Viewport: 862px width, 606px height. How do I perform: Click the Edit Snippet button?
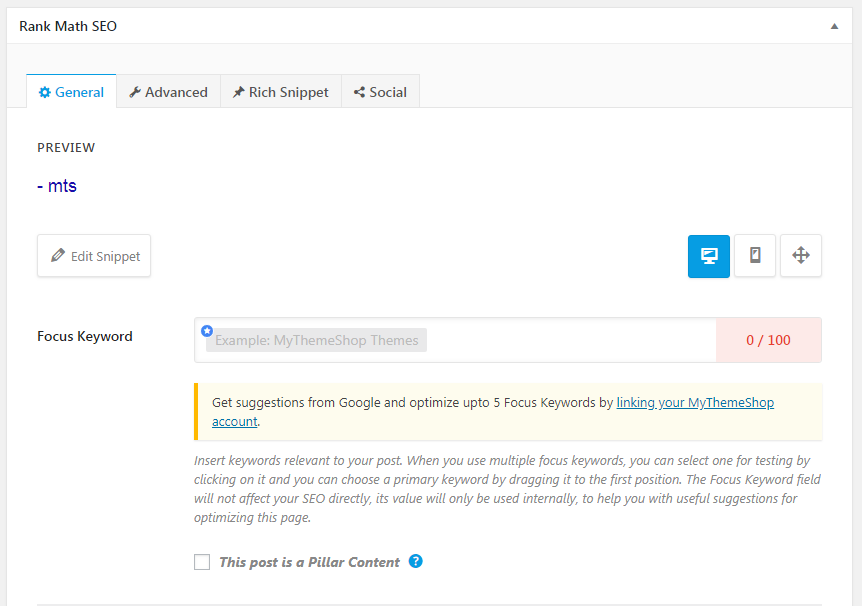tap(94, 256)
